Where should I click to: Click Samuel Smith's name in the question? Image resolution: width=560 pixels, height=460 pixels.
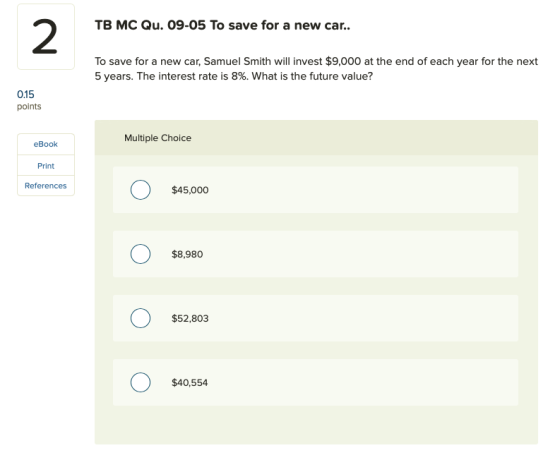(237, 61)
